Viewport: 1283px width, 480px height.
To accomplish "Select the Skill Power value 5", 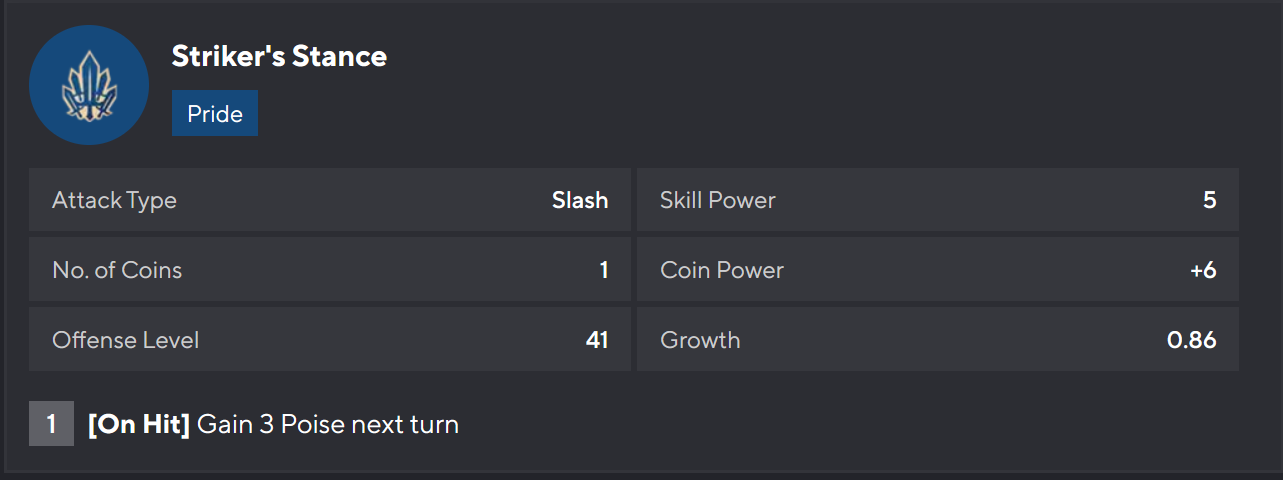I will (1209, 200).
